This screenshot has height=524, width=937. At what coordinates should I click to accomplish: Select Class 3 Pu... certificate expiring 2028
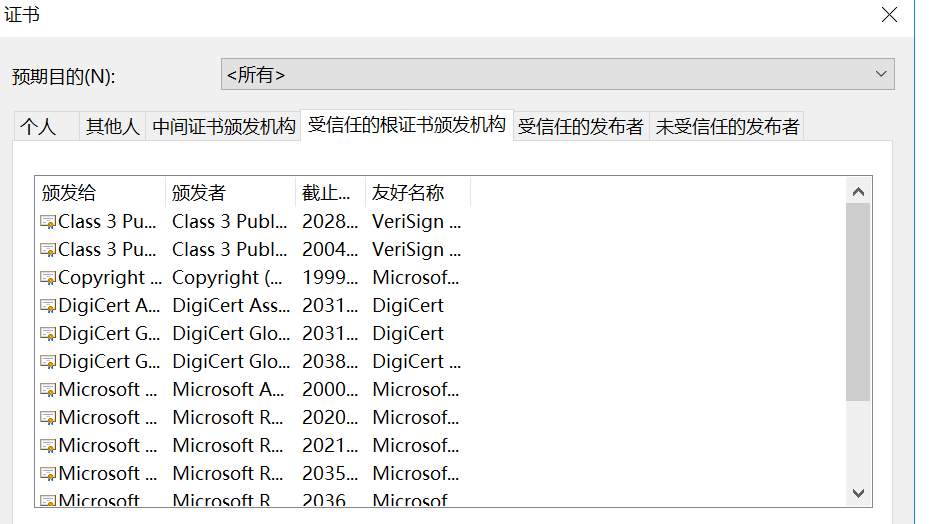click(108, 222)
